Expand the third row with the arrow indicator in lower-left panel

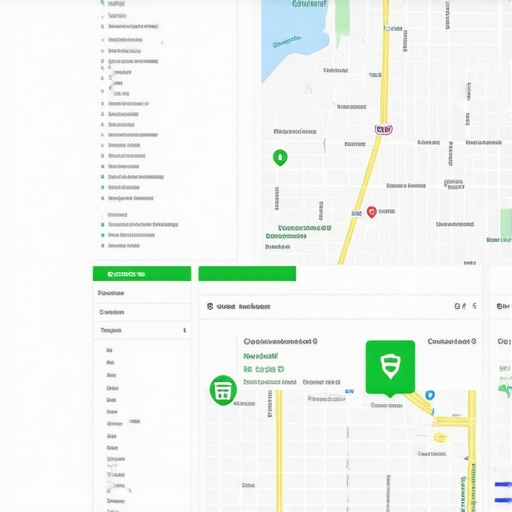tap(142, 330)
